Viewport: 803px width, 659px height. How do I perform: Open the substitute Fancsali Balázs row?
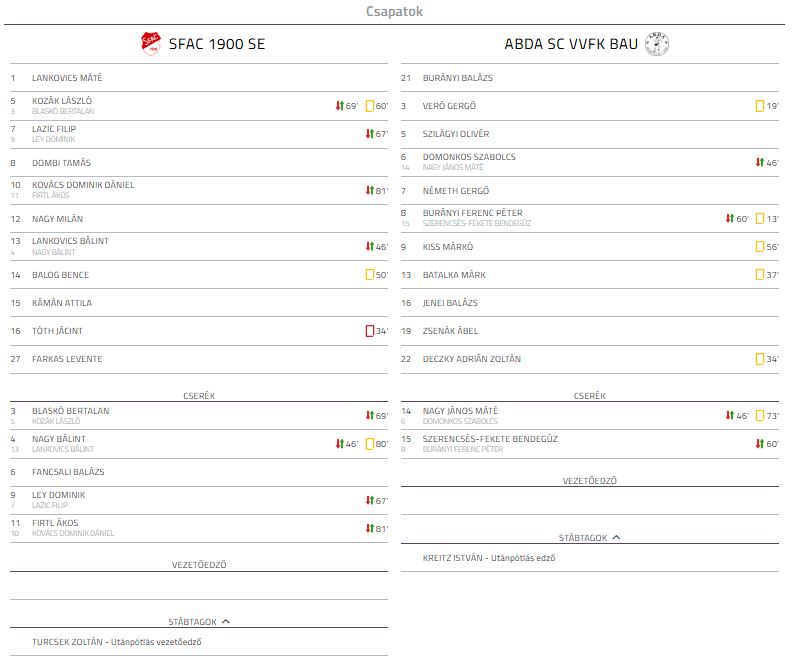(x=68, y=472)
